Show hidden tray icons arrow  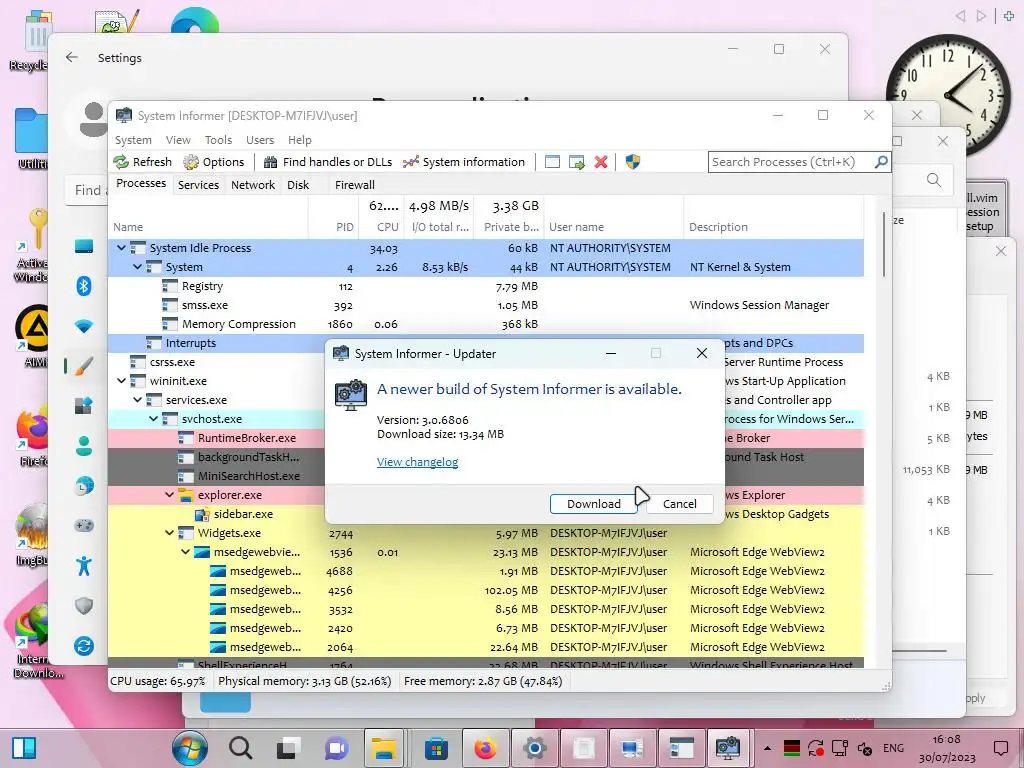click(767, 748)
